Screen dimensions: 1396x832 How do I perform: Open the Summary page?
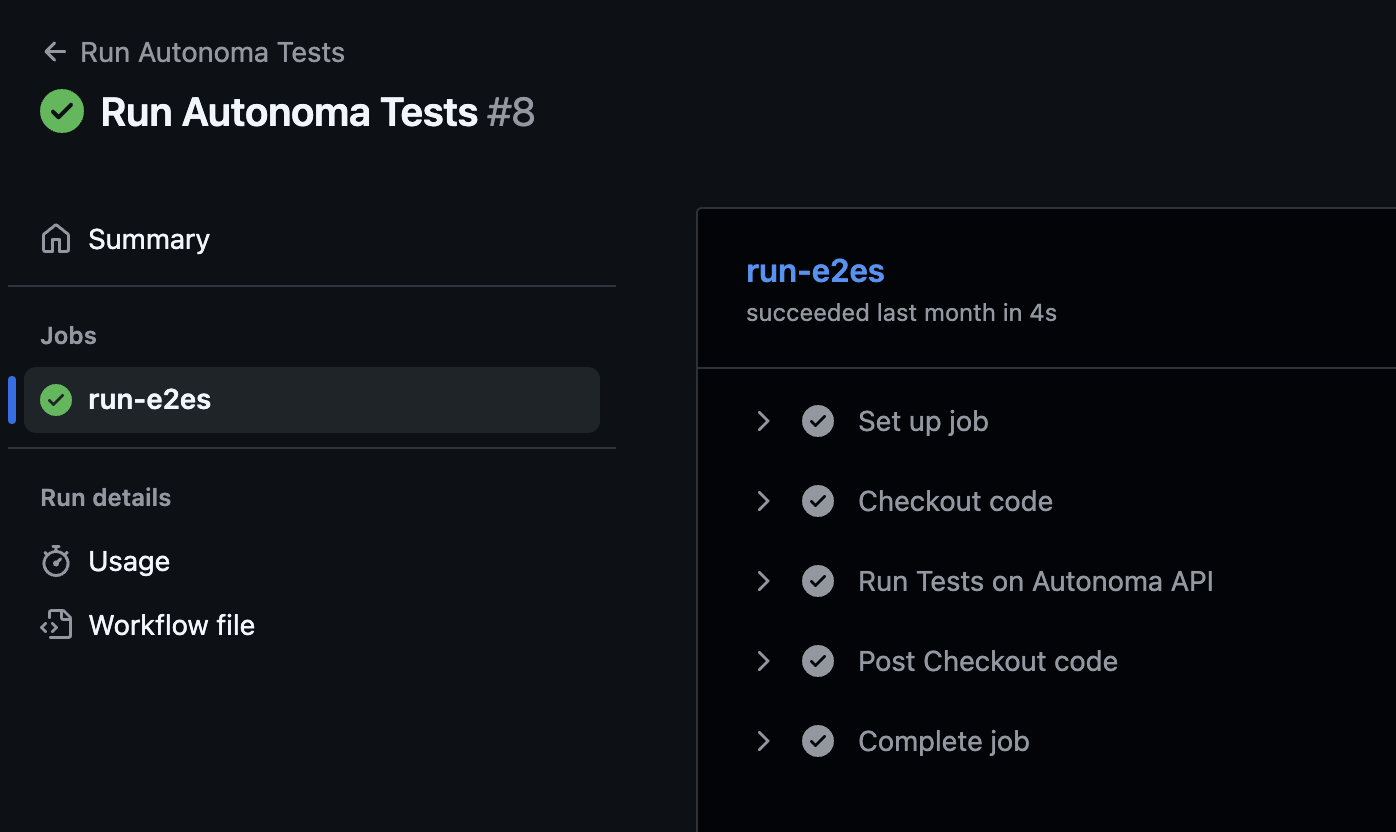pyautogui.click(x=149, y=238)
